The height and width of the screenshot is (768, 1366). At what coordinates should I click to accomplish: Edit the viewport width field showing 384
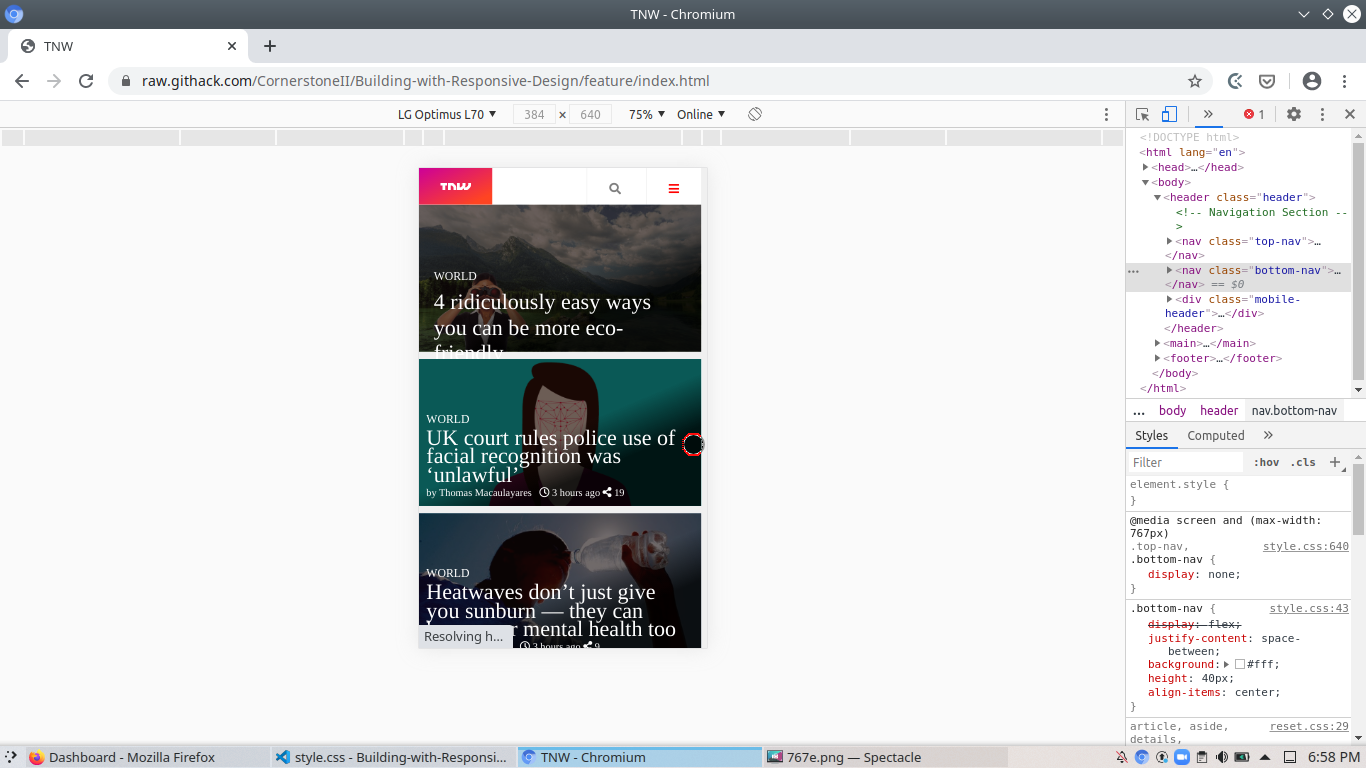[534, 114]
